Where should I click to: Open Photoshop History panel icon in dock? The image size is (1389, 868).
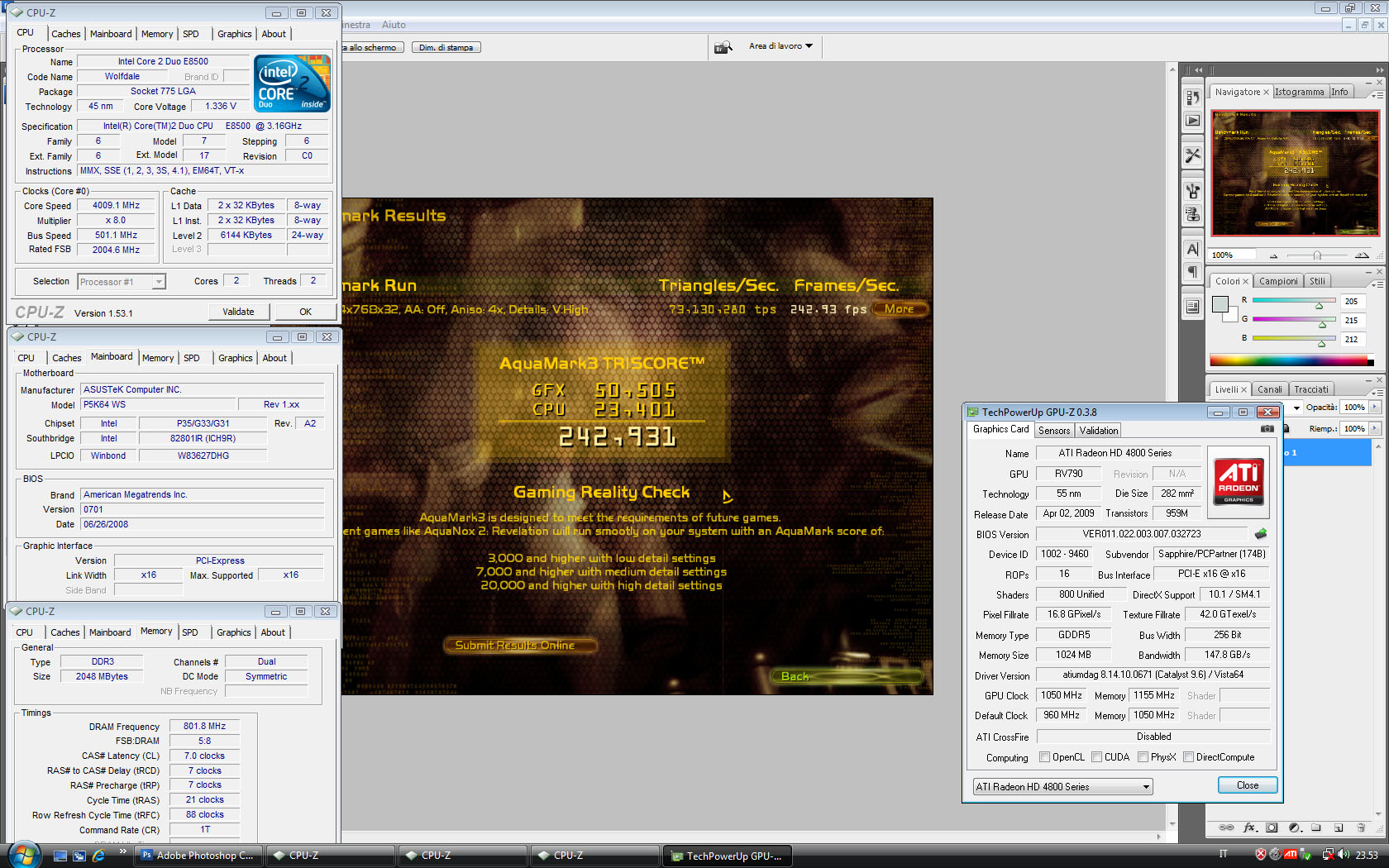[x=1192, y=98]
